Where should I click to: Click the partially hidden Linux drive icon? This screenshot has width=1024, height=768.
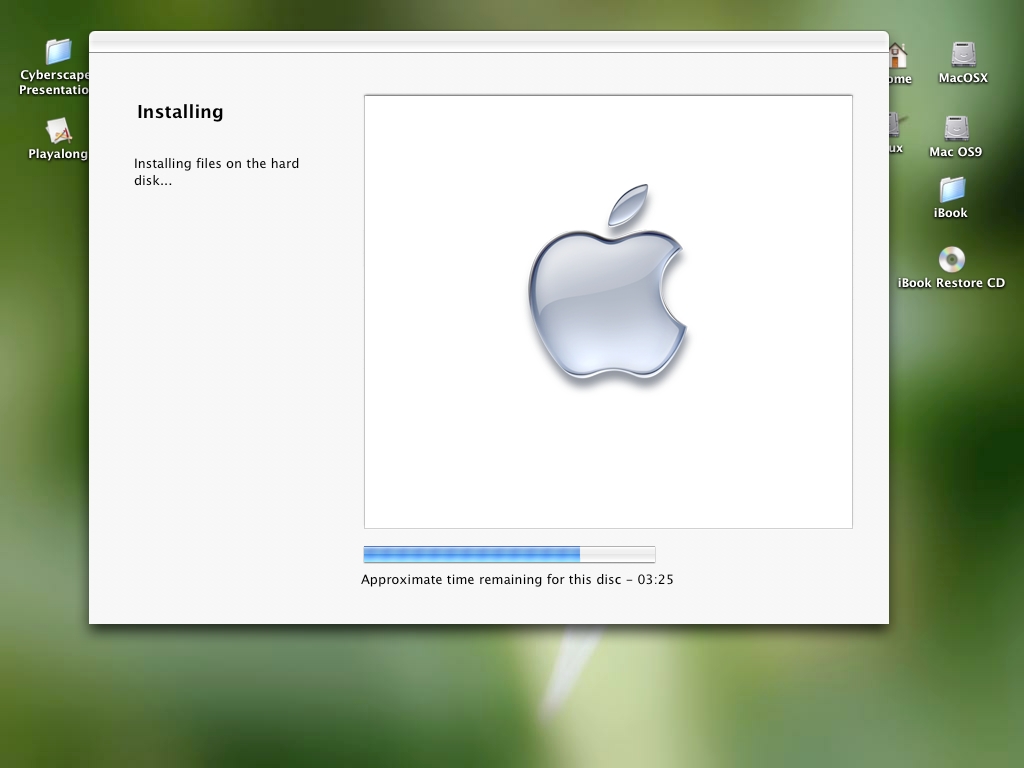point(894,126)
